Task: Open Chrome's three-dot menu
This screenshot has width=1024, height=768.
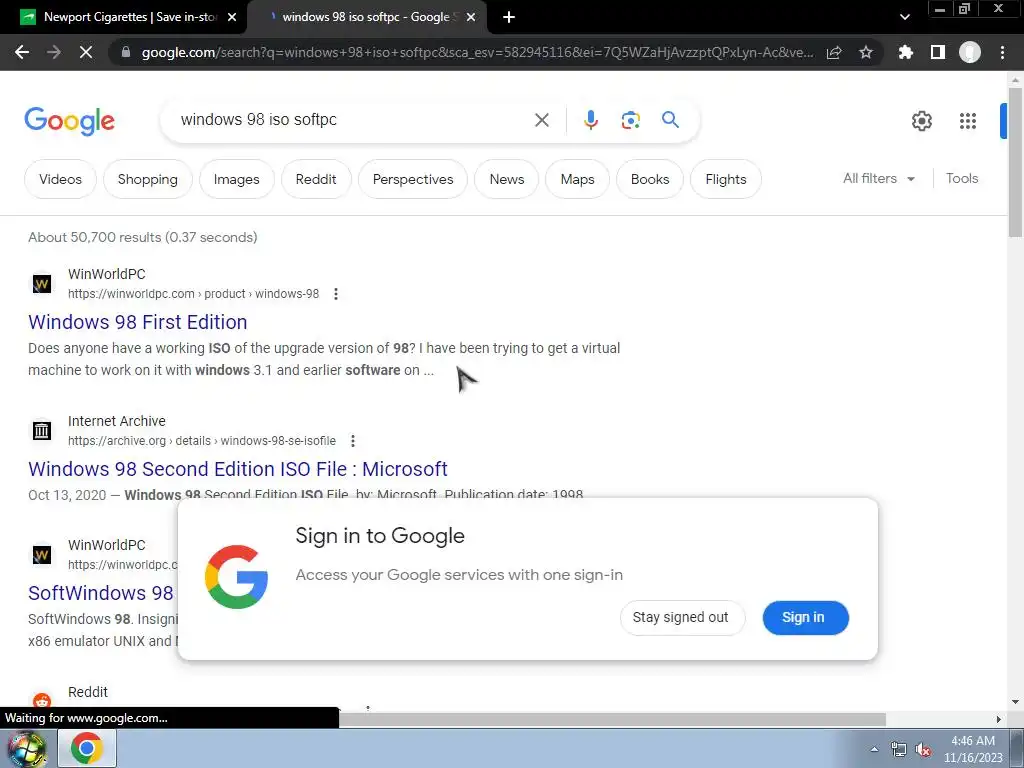Action: [1002, 52]
